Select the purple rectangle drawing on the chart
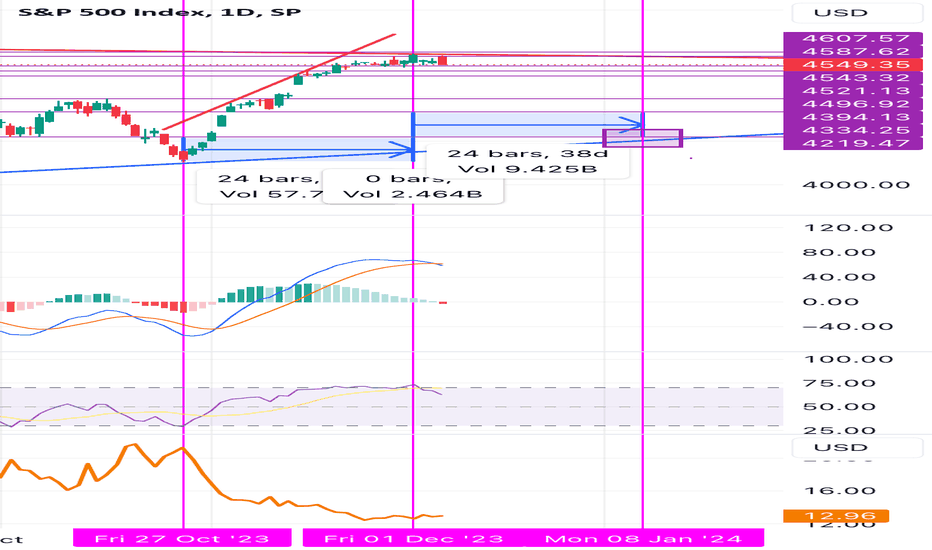This screenshot has height=550, width=932. [643, 138]
